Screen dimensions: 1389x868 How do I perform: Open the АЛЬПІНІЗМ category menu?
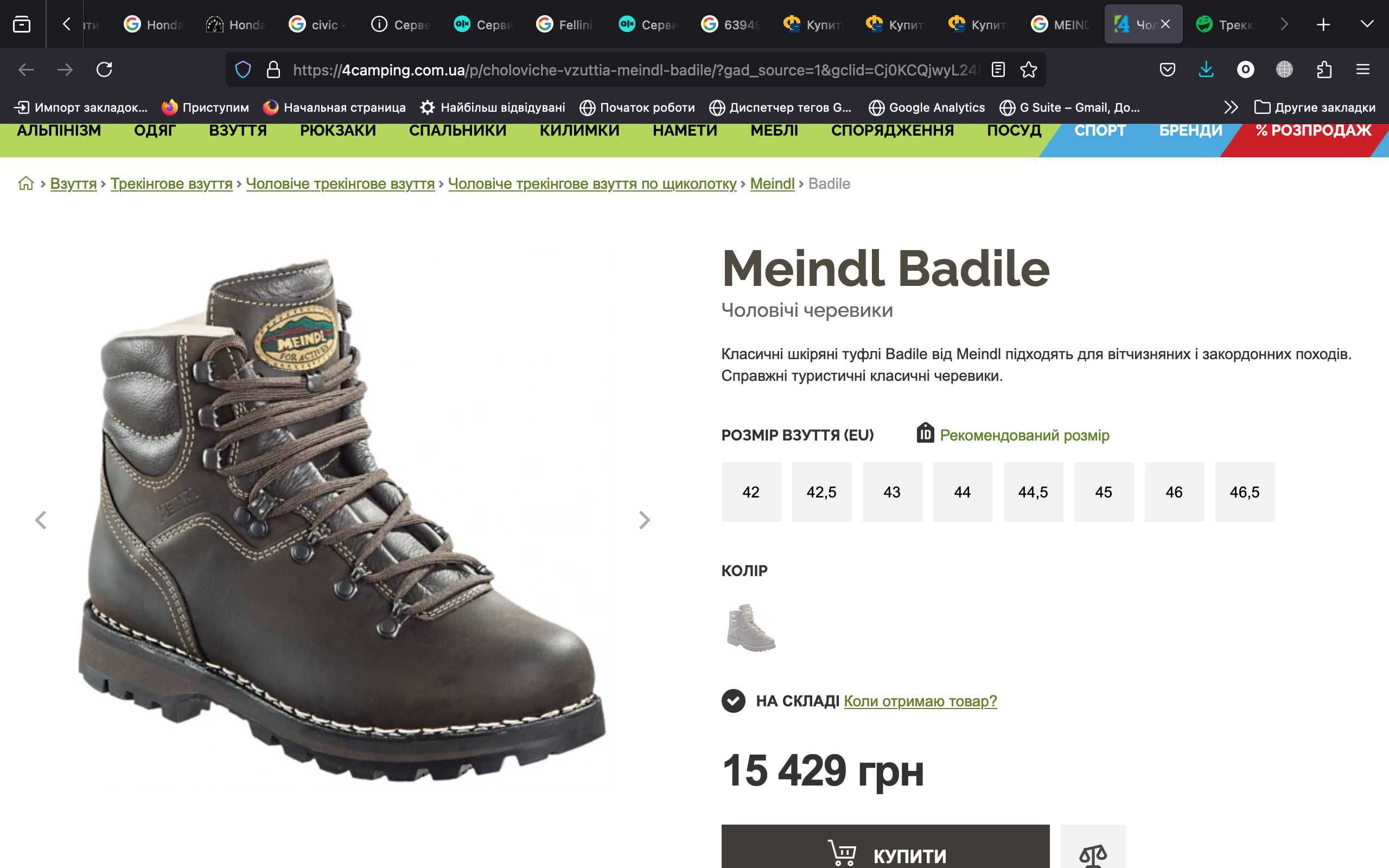(59, 131)
